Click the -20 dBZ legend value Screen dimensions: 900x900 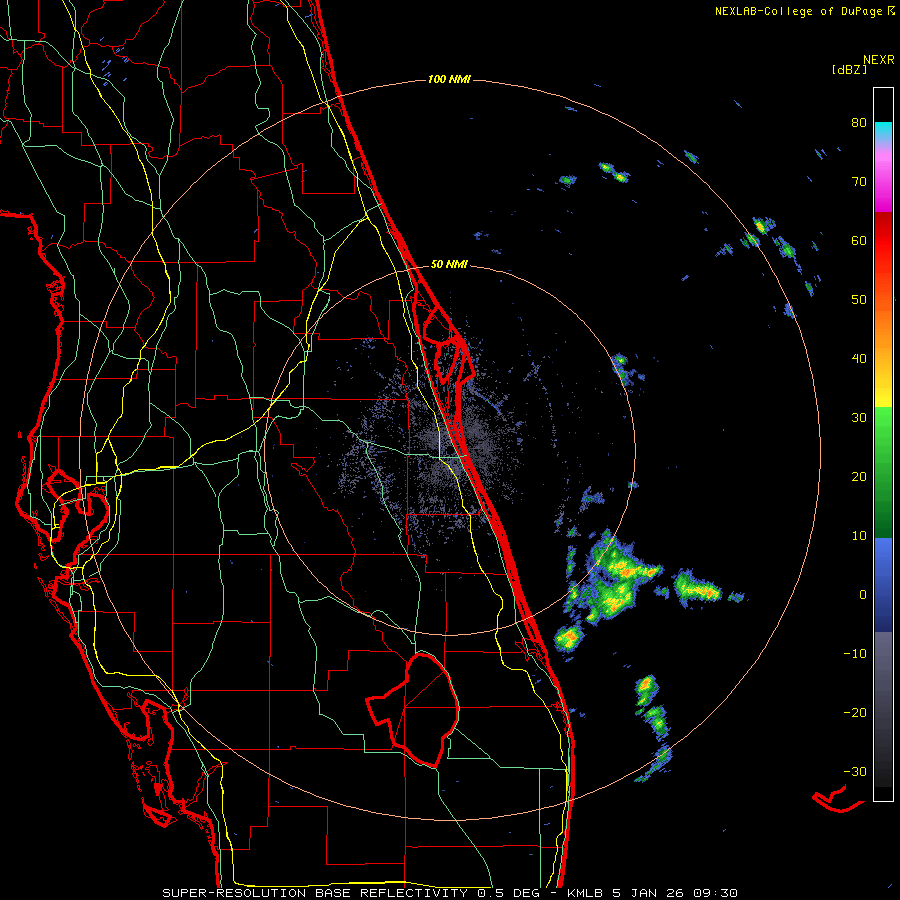855,713
